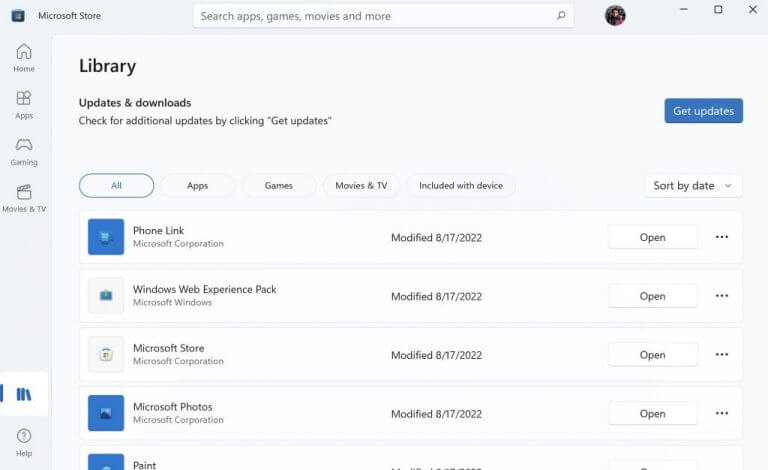Open the user profile avatar
This screenshot has height=470, width=768.
point(615,16)
